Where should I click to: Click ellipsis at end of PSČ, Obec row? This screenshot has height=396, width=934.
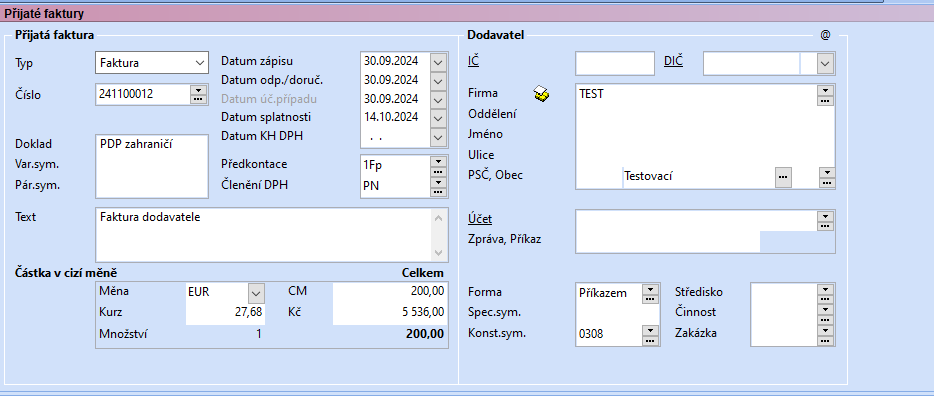827,182
